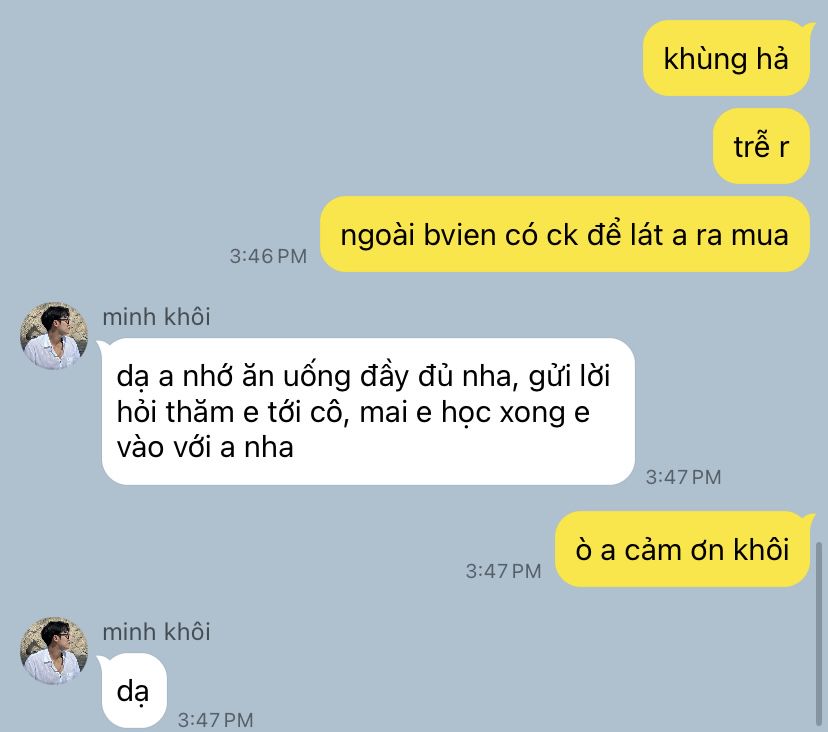Select the 'ò a cảm ơn khôi' bubble

click(682, 549)
